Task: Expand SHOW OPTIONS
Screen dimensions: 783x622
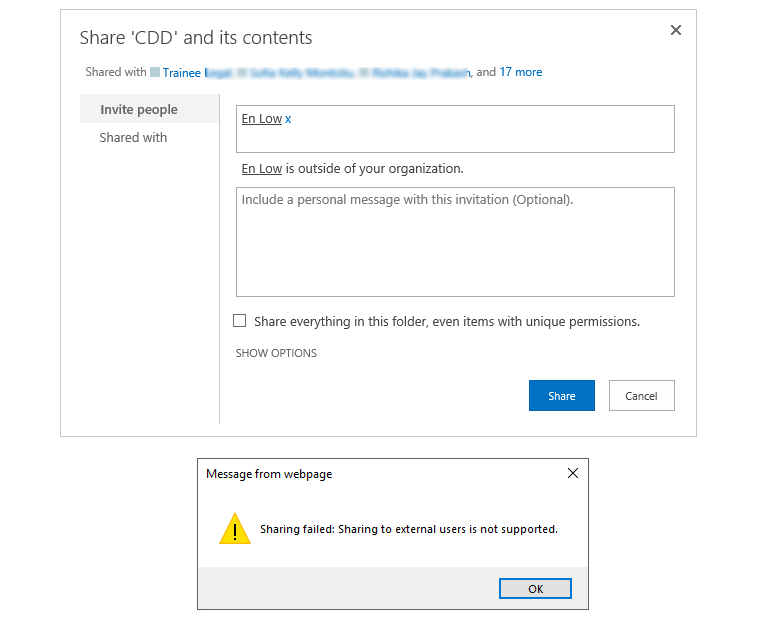Action: coord(276,353)
